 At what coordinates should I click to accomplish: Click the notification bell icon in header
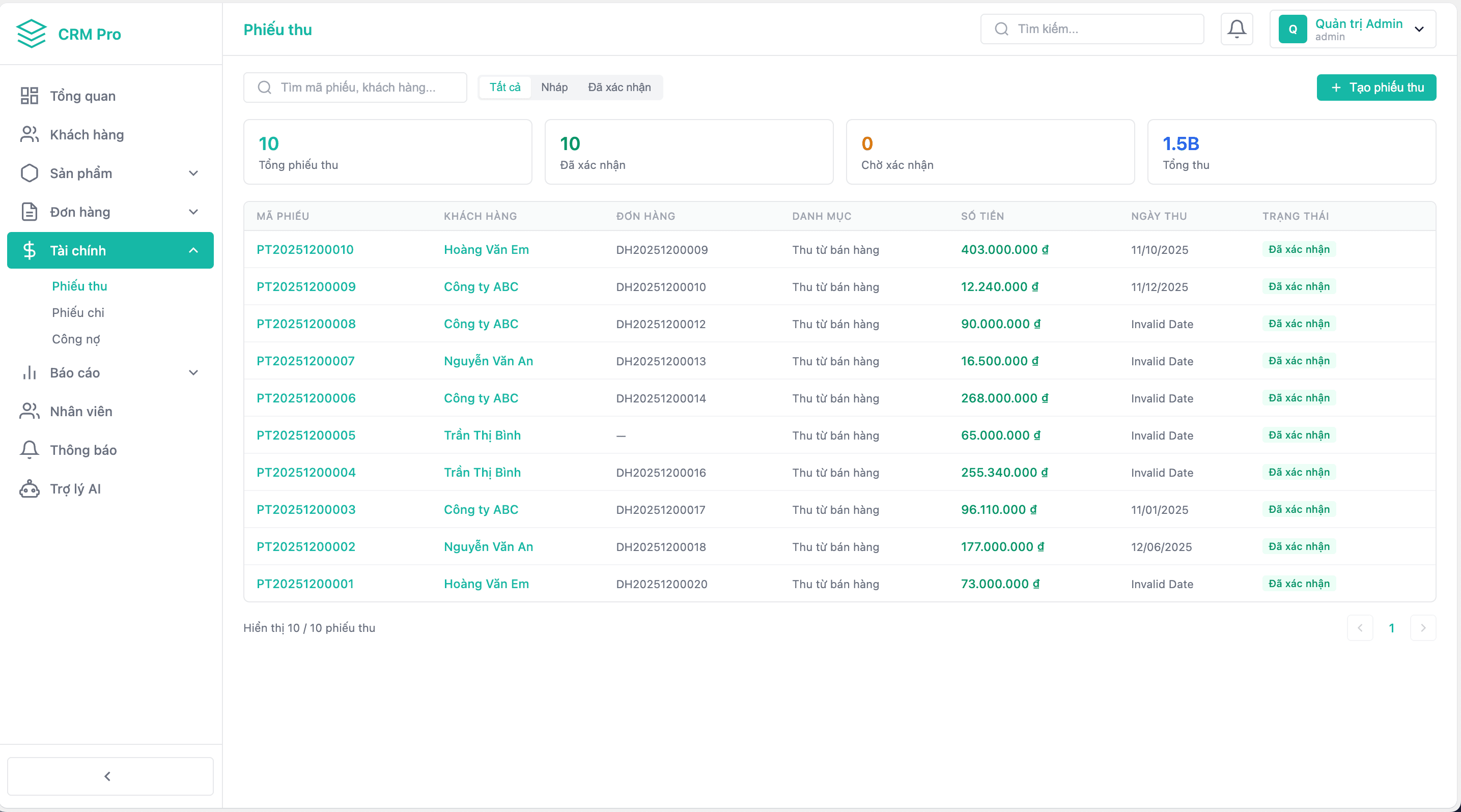[x=1237, y=29]
